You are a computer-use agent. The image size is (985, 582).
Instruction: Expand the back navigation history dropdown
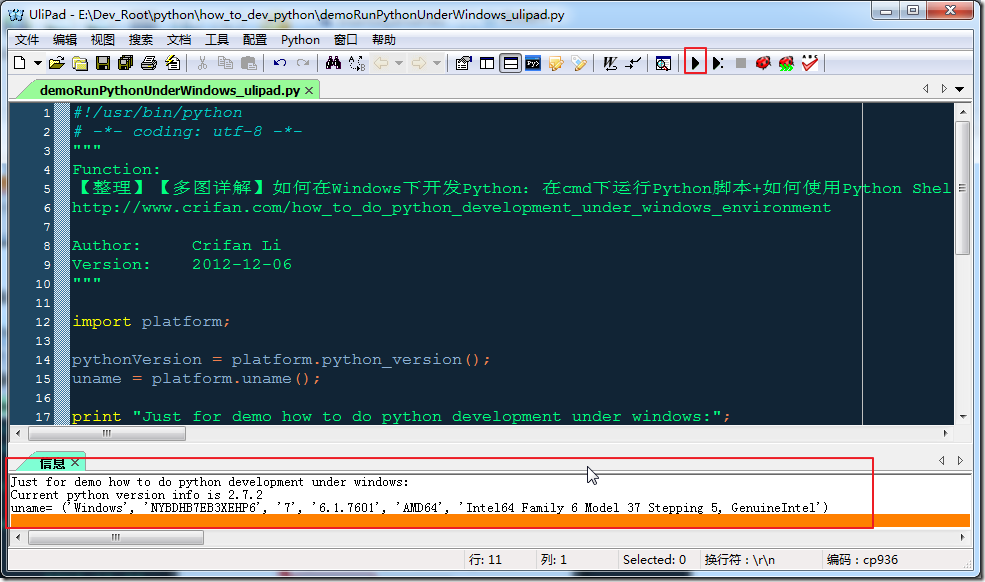pos(399,63)
